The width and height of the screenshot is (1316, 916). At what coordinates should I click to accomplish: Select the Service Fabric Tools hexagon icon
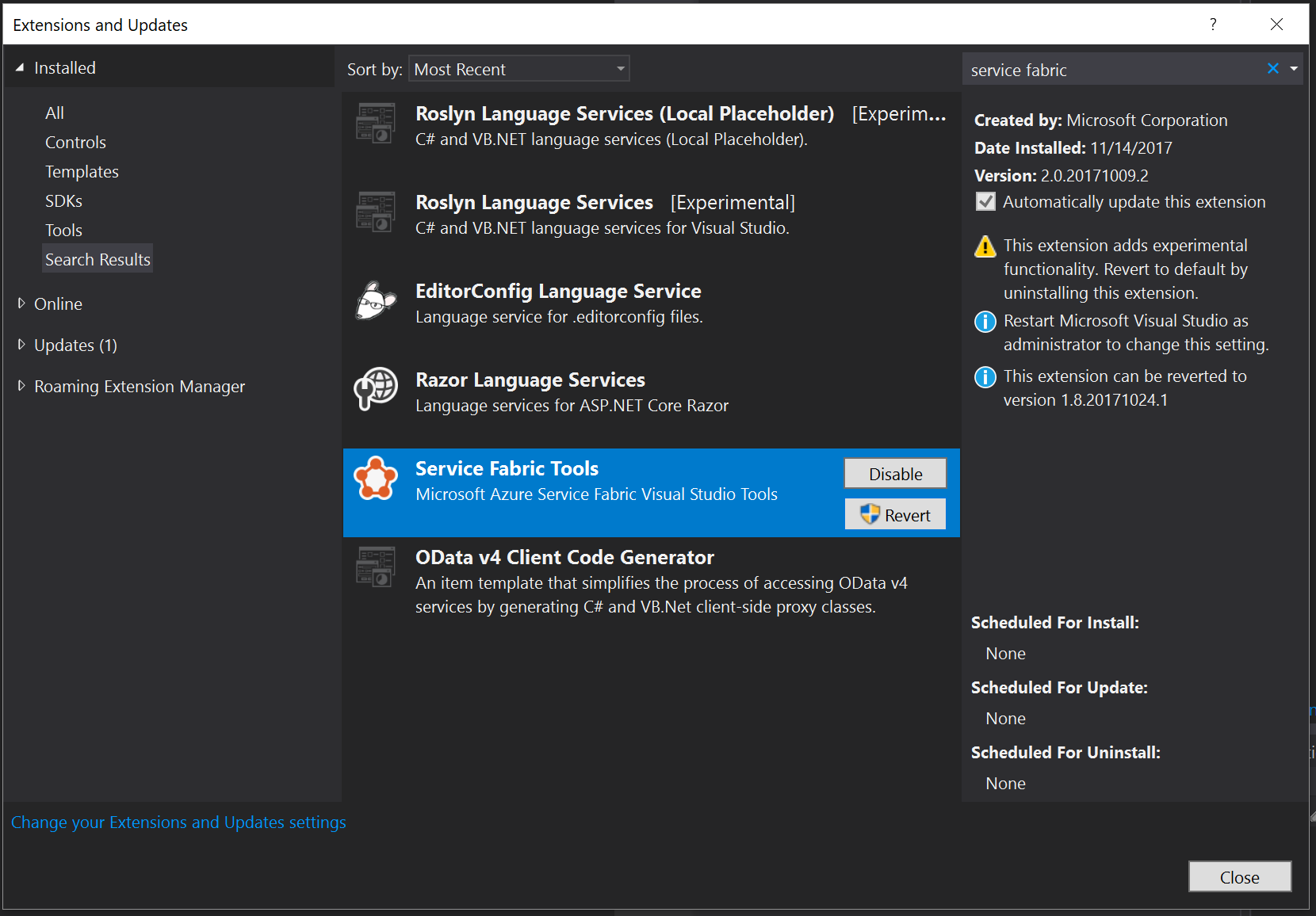(377, 478)
